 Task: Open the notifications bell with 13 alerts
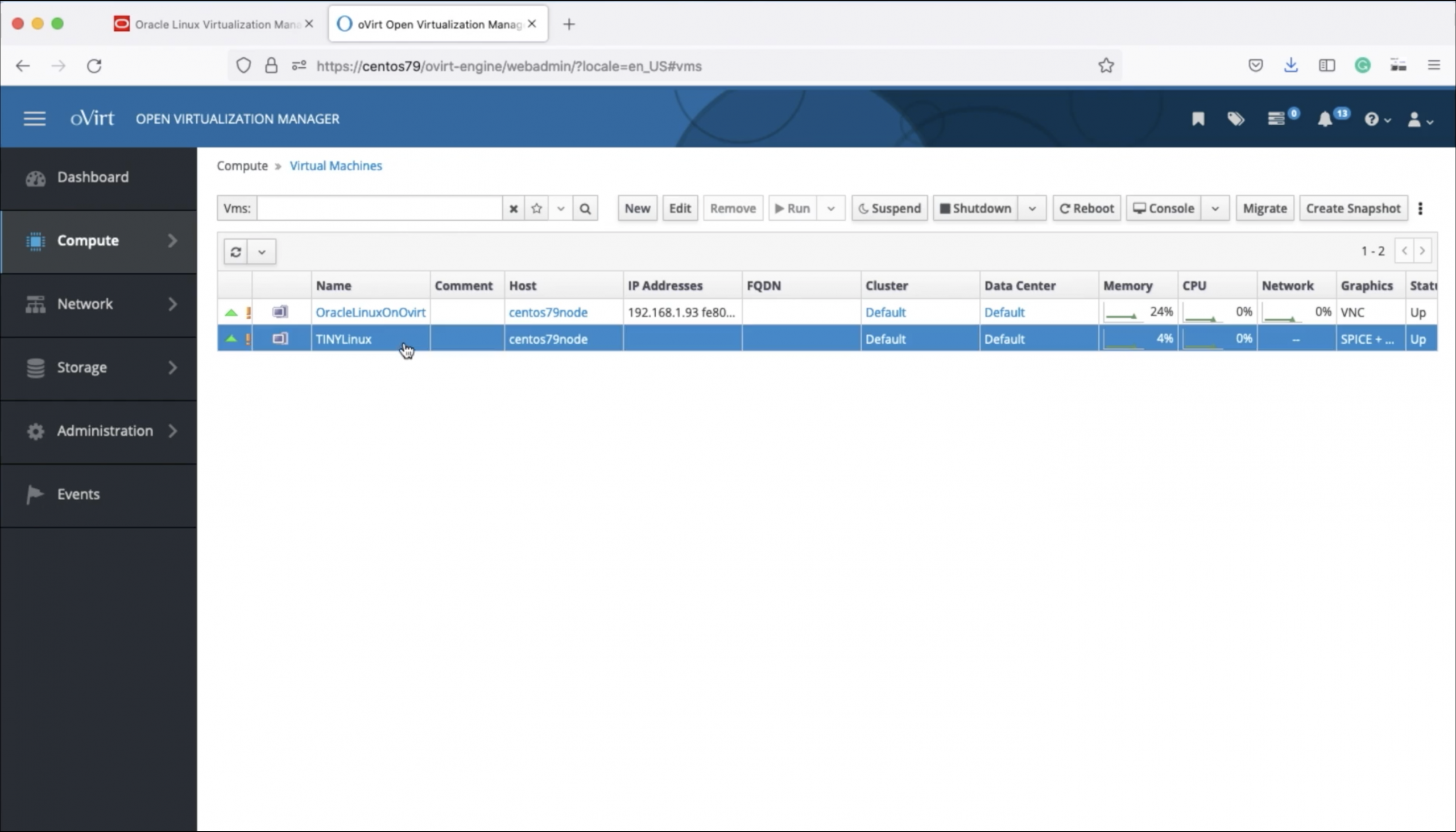[1325, 118]
